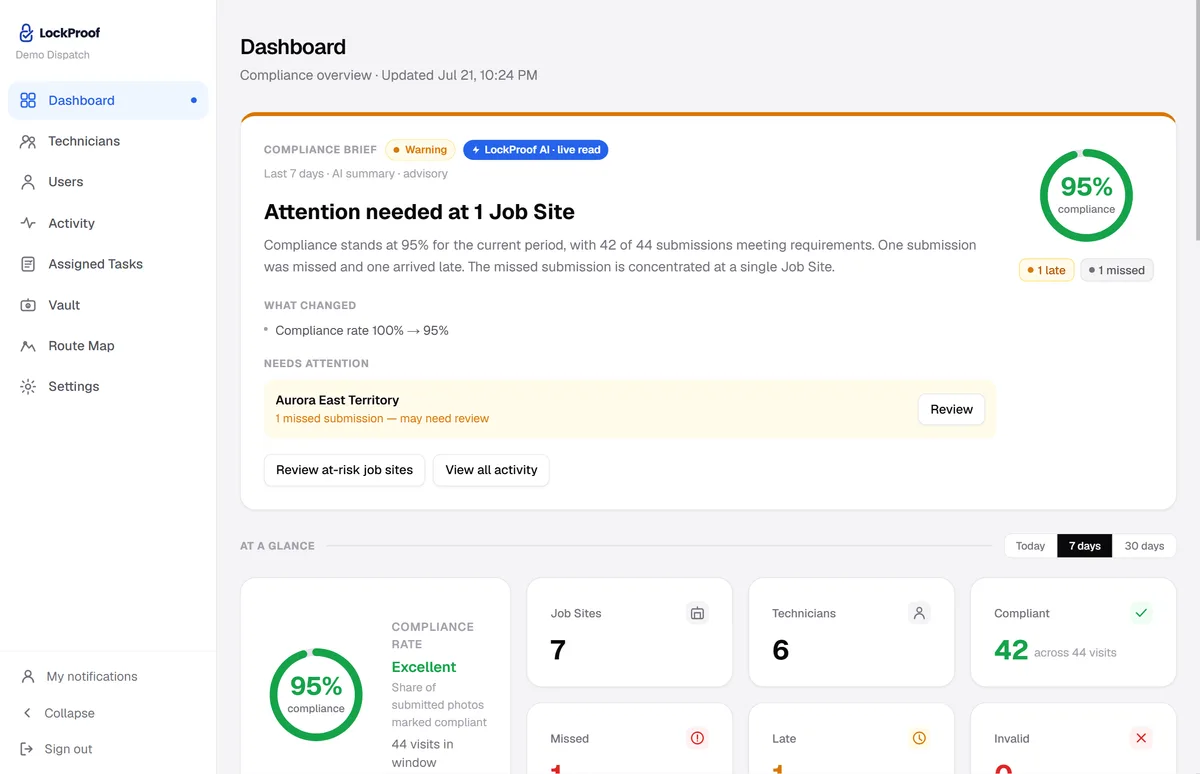Click the LockProof AI live read badge
1200x774 pixels.
[x=536, y=150]
